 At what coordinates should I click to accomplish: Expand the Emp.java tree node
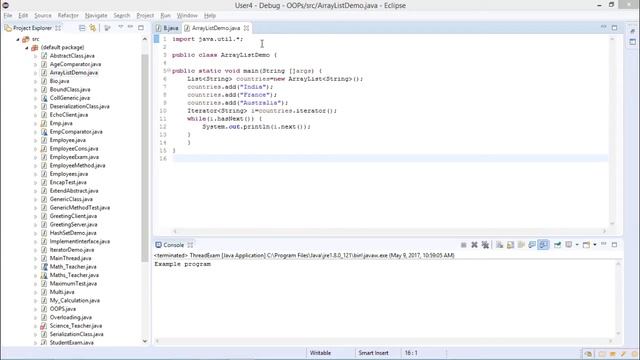pos(36,123)
